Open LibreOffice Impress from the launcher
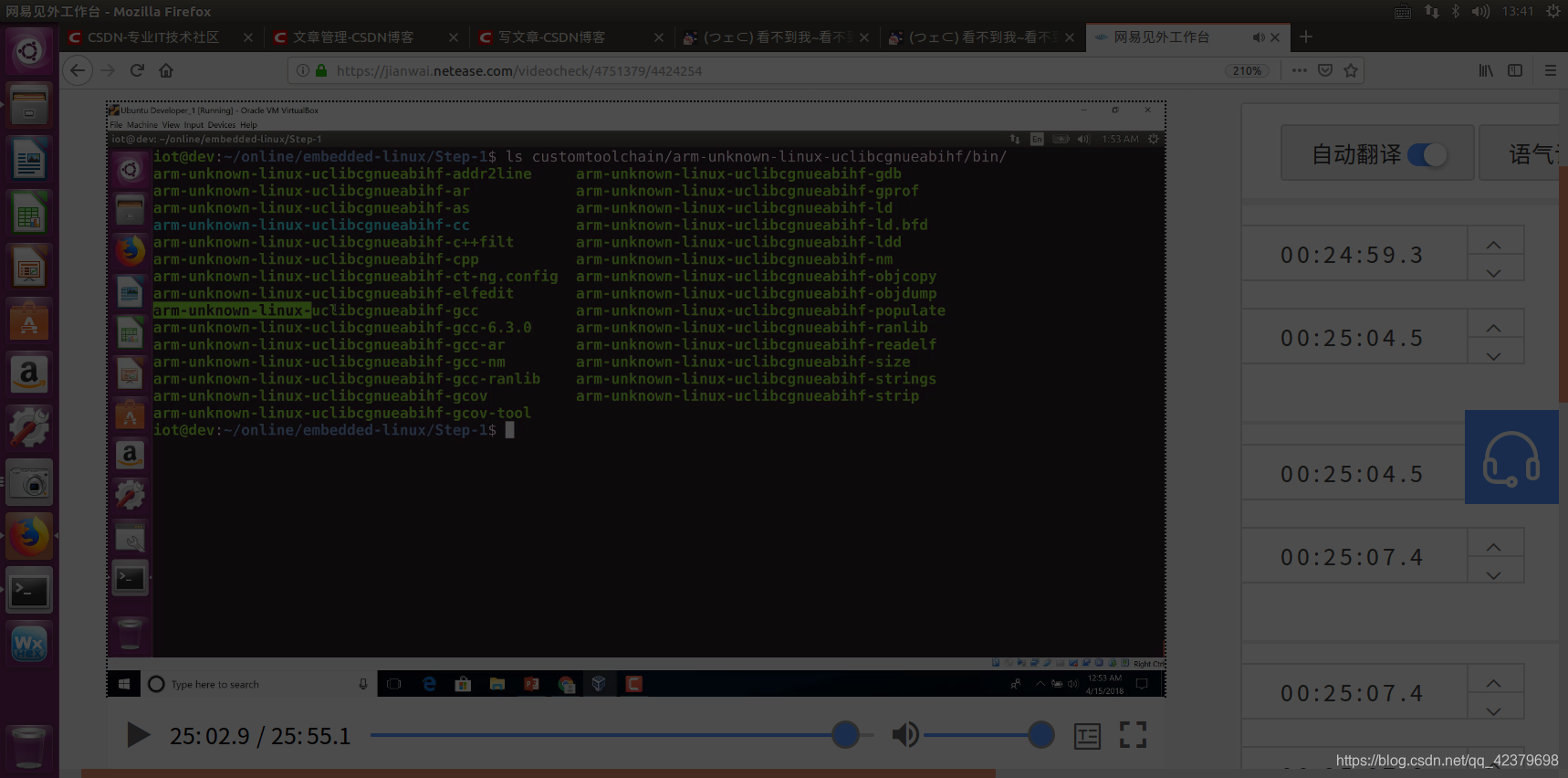 click(x=29, y=268)
